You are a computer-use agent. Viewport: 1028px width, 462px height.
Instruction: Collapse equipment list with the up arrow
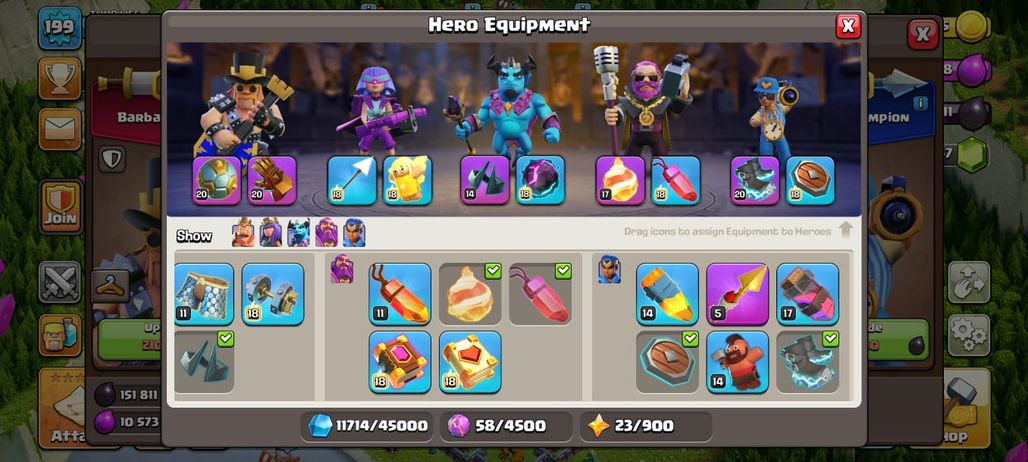pos(846,231)
